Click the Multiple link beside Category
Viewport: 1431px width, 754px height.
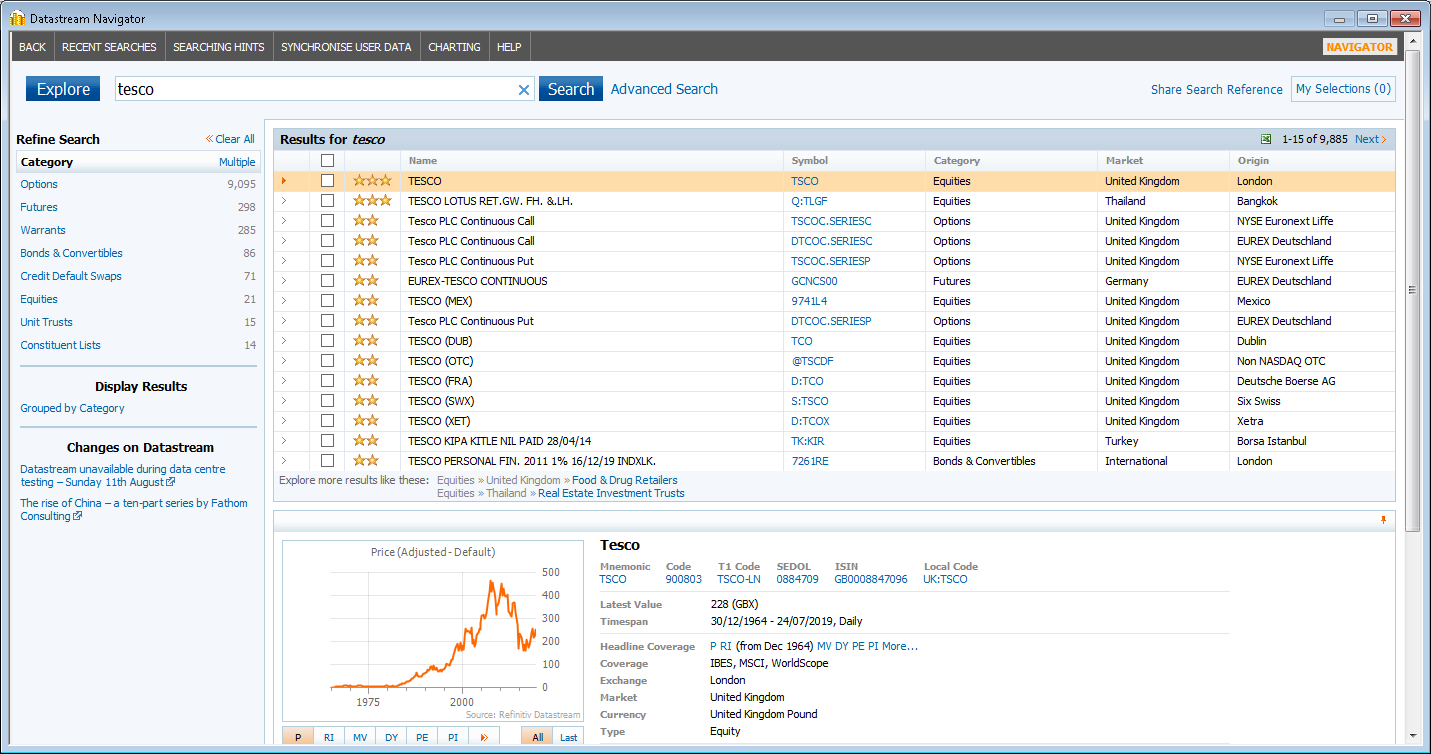pyautogui.click(x=237, y=162)
